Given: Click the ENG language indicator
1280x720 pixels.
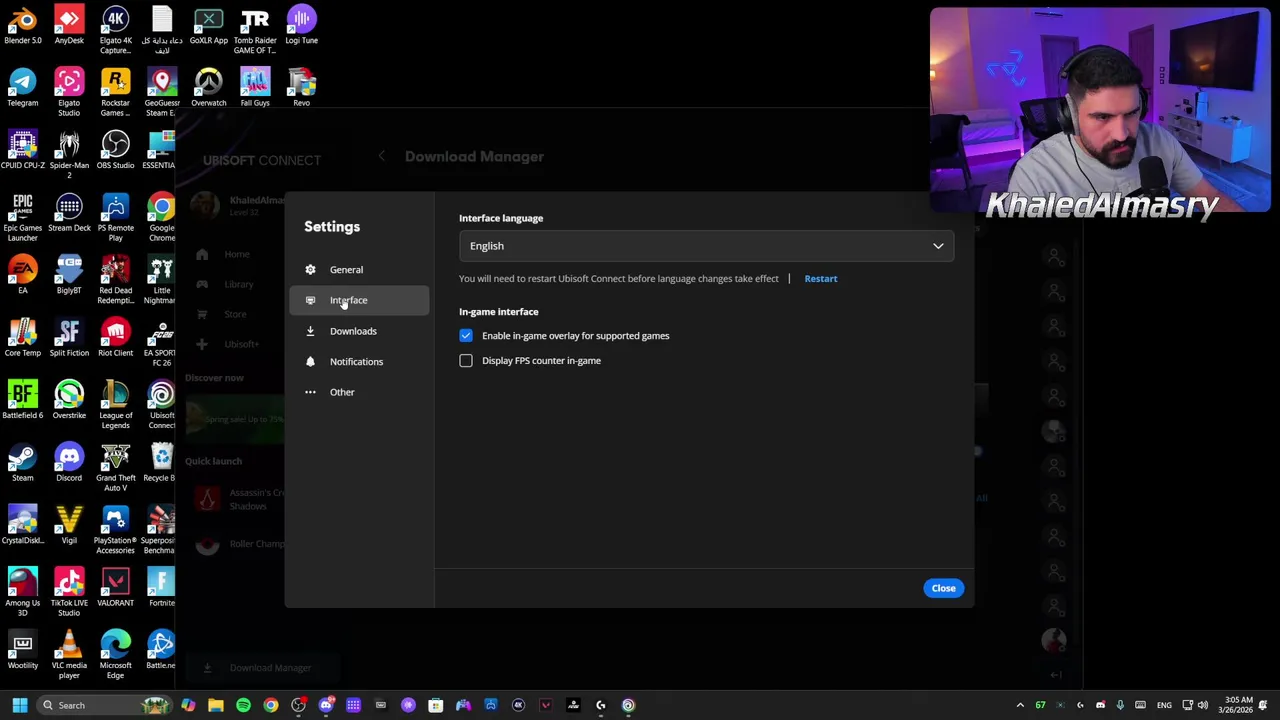Looking at the screenshot, I should (x=1164, y=705).
